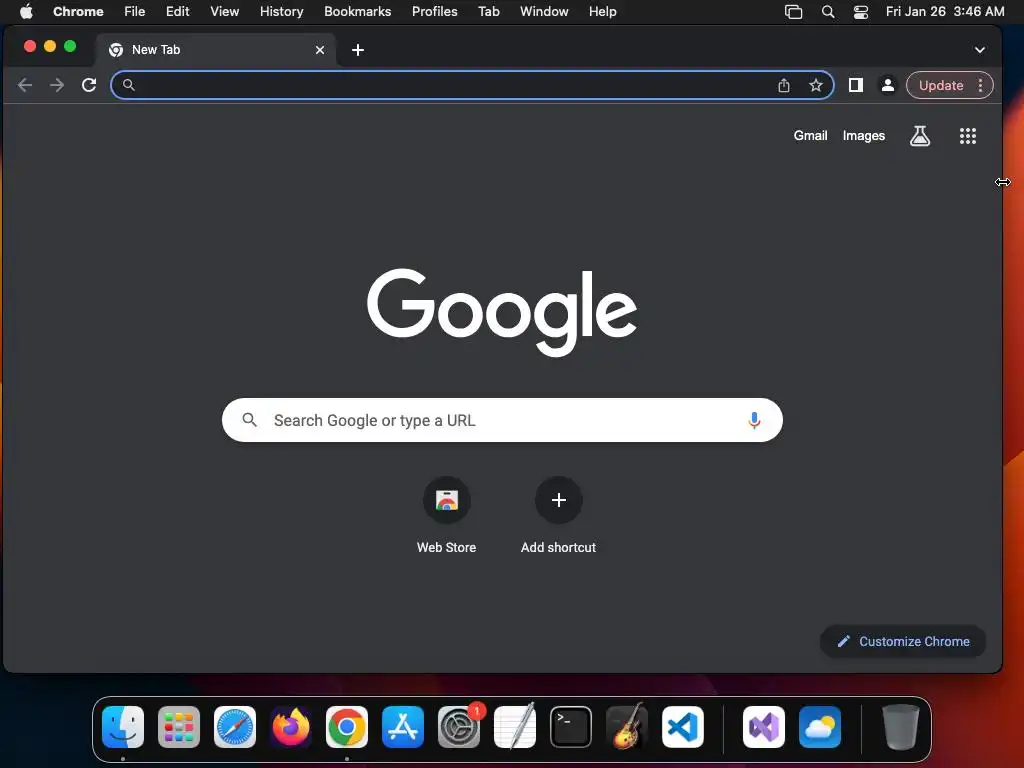Open the Apple menu
Viewport: 1024px width, 768px height.
click(x=26, y=11)
